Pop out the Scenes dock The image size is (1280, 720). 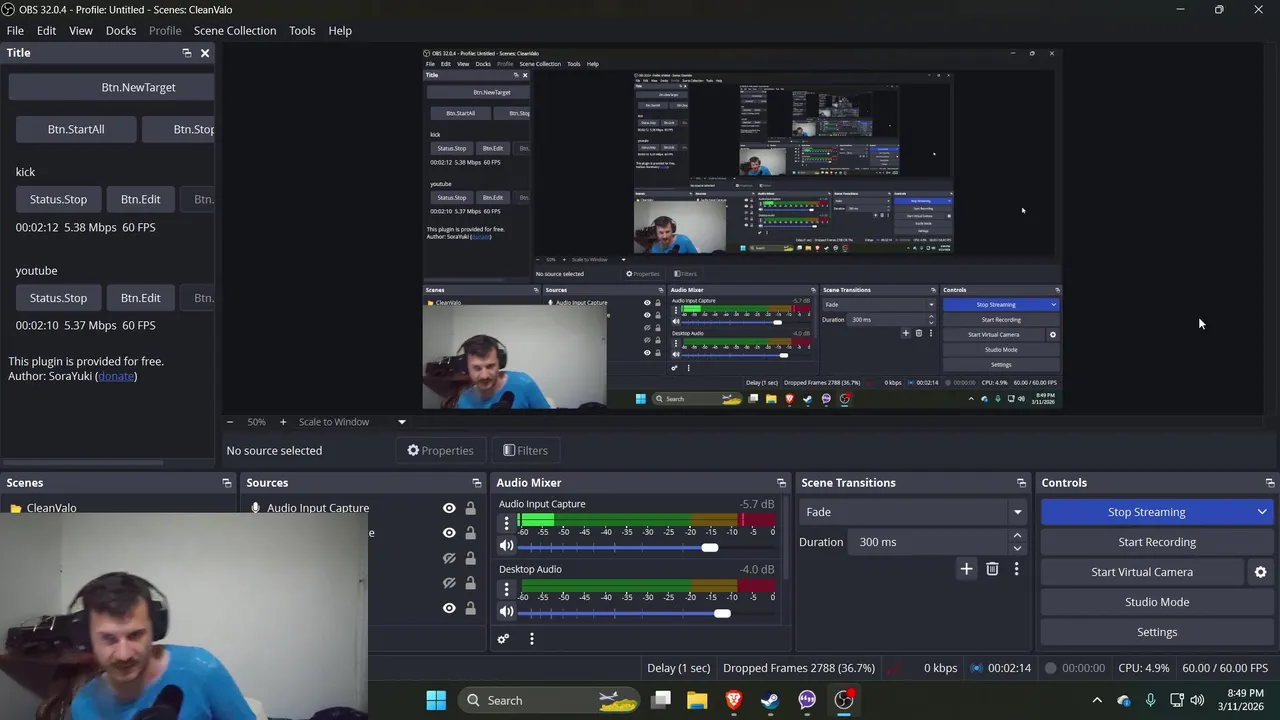[227, 483]
